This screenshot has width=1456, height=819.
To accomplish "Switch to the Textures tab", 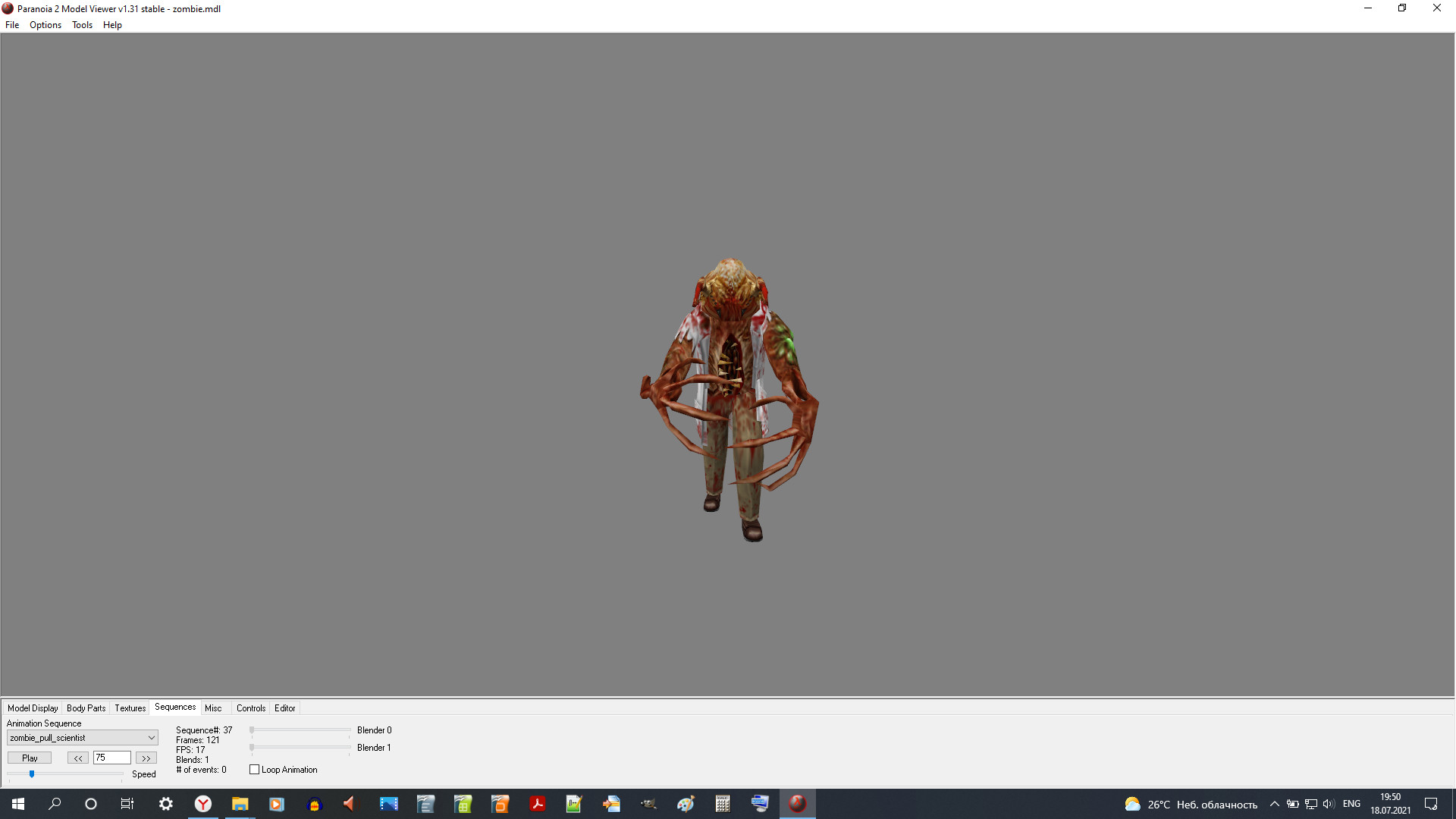I will (130, 708).
